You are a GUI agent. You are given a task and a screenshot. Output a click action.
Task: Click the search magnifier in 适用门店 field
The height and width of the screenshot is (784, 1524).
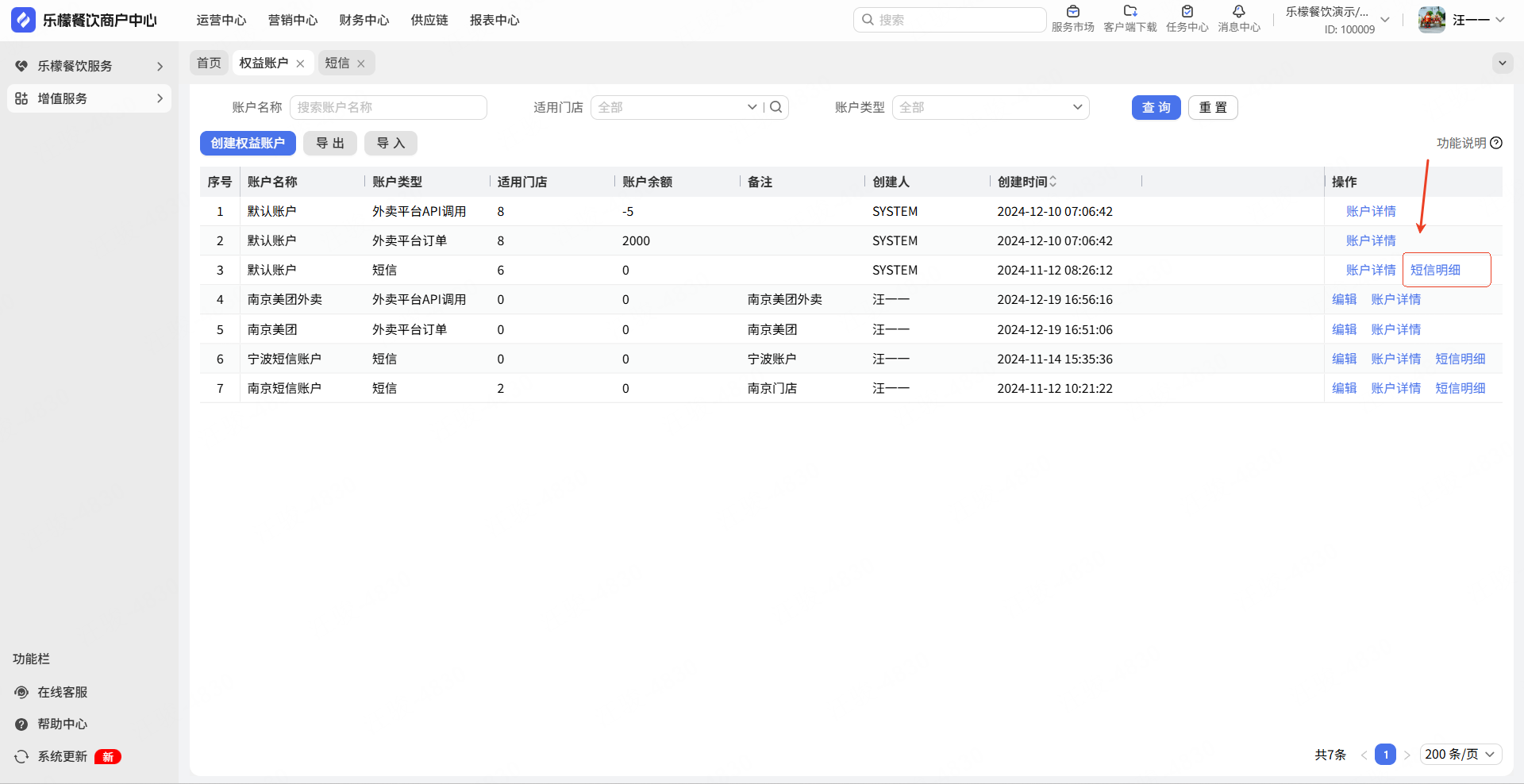[x=776, y=107]
